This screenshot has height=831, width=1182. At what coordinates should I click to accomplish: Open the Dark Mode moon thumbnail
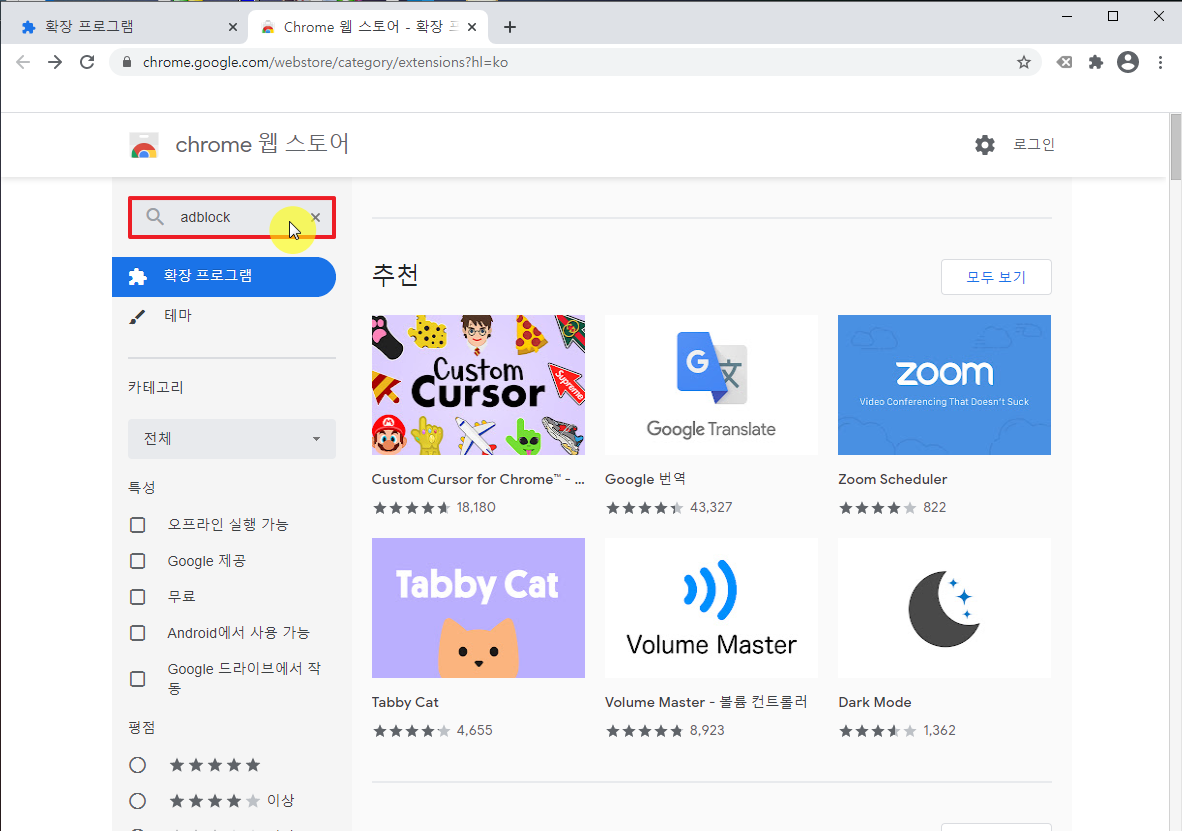[x=944, y=608]
